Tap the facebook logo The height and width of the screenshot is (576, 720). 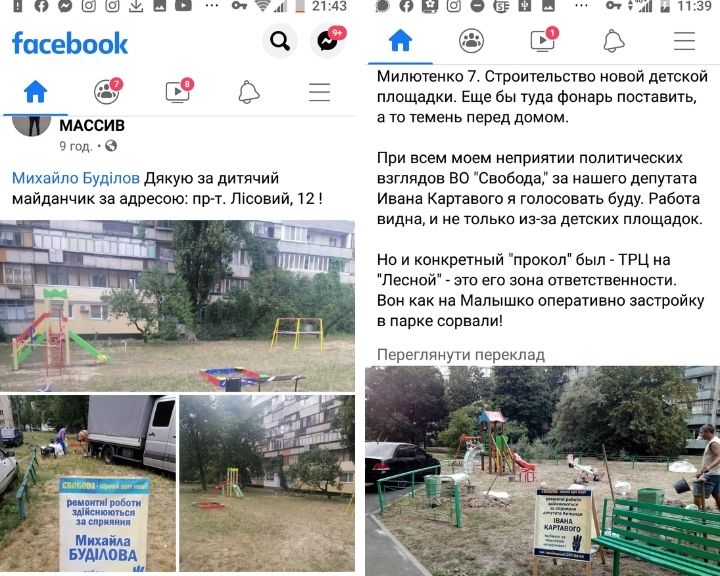[x=70, y=43]
